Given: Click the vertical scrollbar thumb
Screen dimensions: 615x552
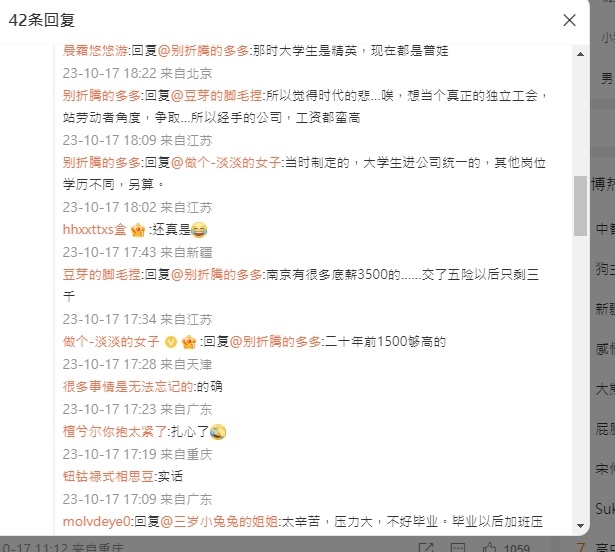Looking at the screenshot, I should 580,206.
